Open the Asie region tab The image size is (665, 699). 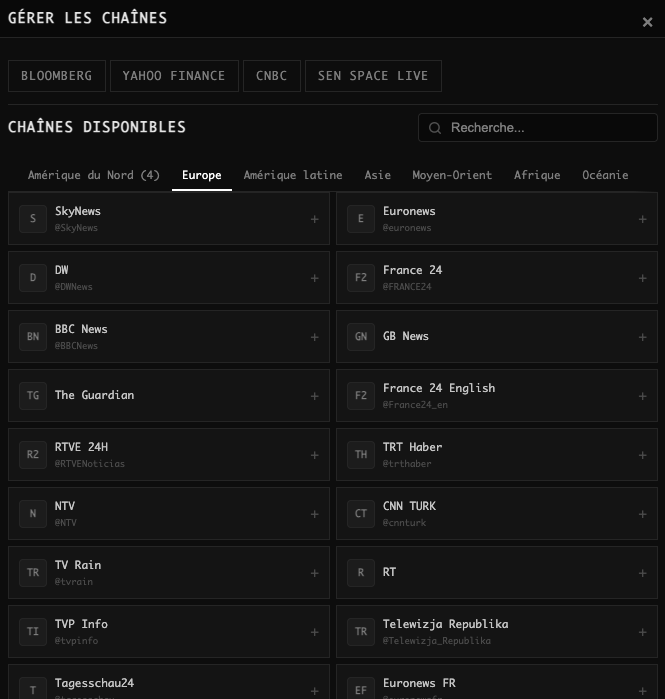click(377, 175)
